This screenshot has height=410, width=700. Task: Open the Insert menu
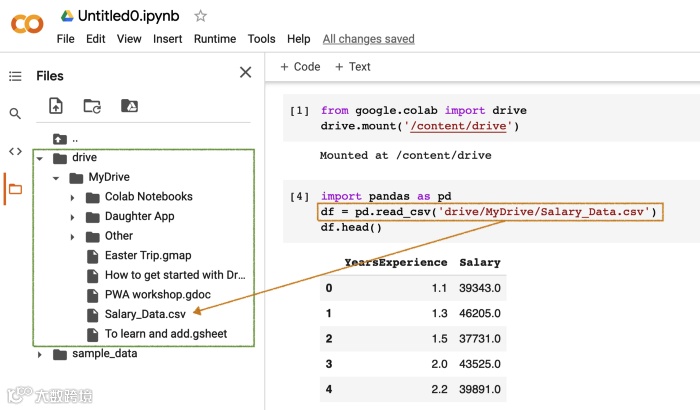click(x=168, y=39)
